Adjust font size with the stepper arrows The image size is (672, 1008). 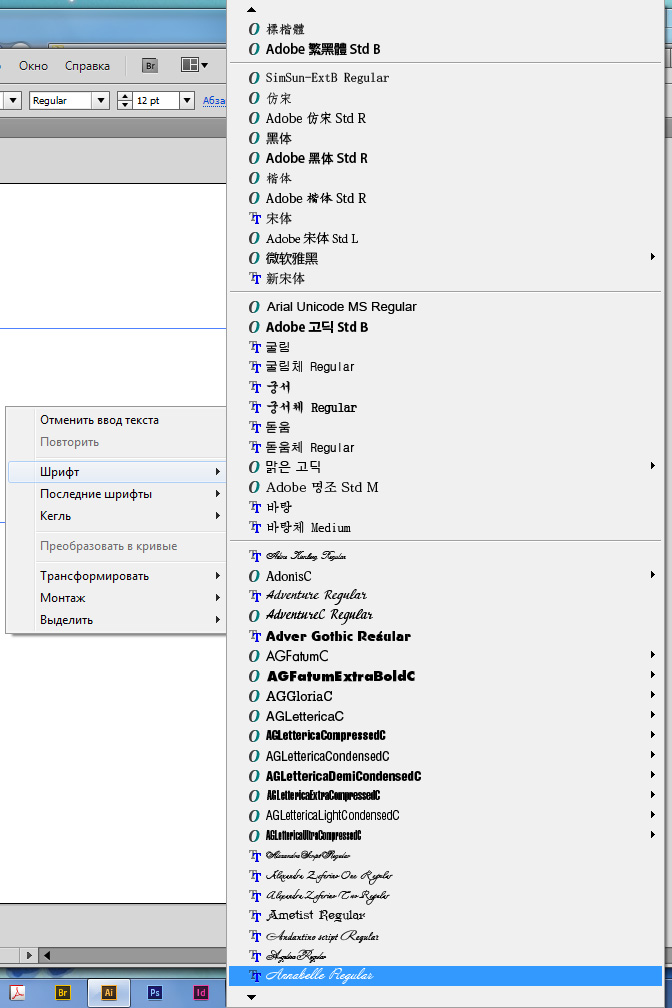coord(125,100)
